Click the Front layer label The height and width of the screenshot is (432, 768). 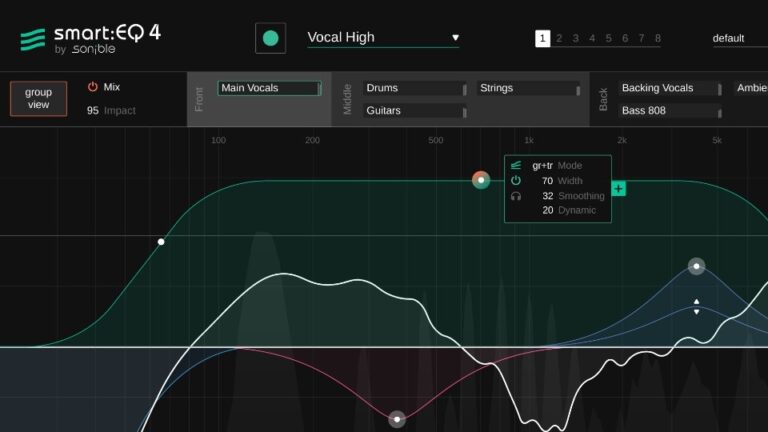(199, 99)
